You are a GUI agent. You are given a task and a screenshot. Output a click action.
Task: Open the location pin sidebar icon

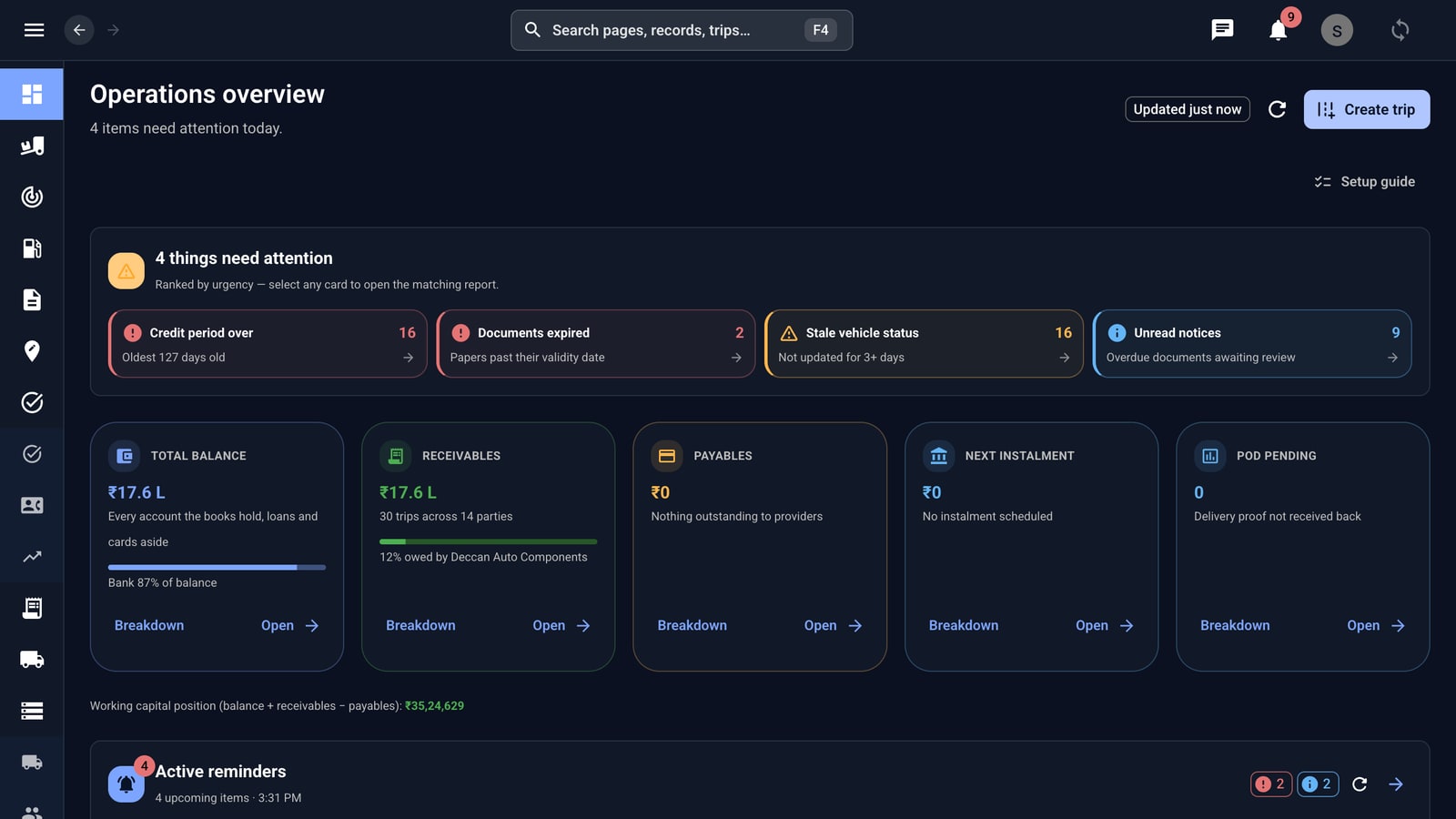click(x=32, y=351)
